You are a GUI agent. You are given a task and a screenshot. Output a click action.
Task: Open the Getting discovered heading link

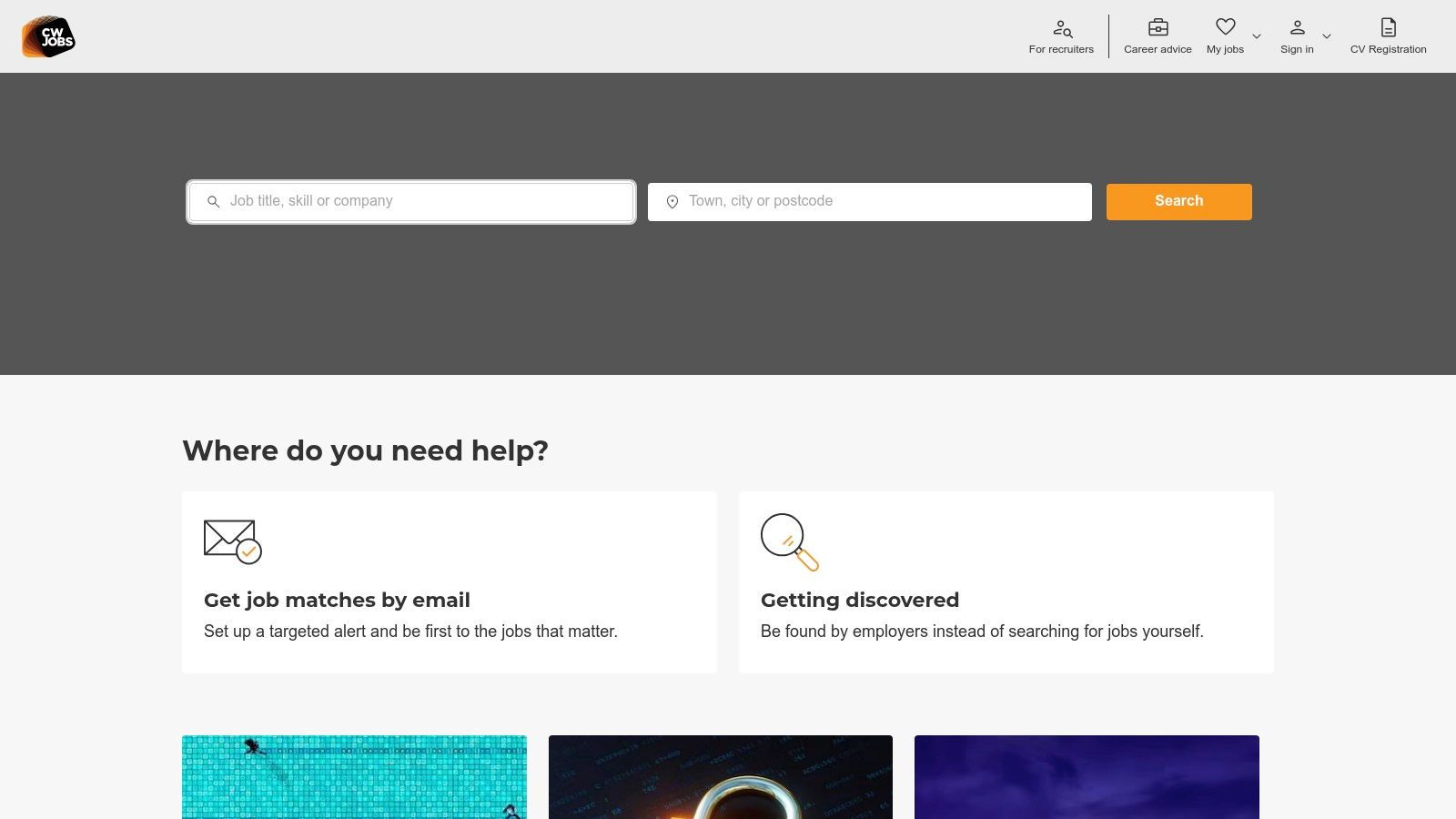(859, 600)
